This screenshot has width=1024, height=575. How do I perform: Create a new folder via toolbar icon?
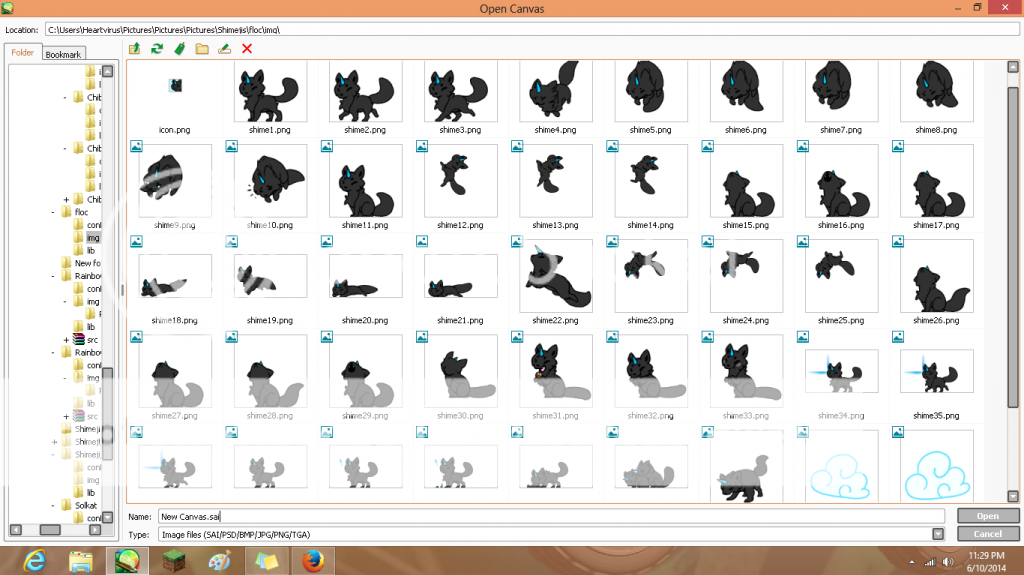pyautogui.click(x=202, y=48)
